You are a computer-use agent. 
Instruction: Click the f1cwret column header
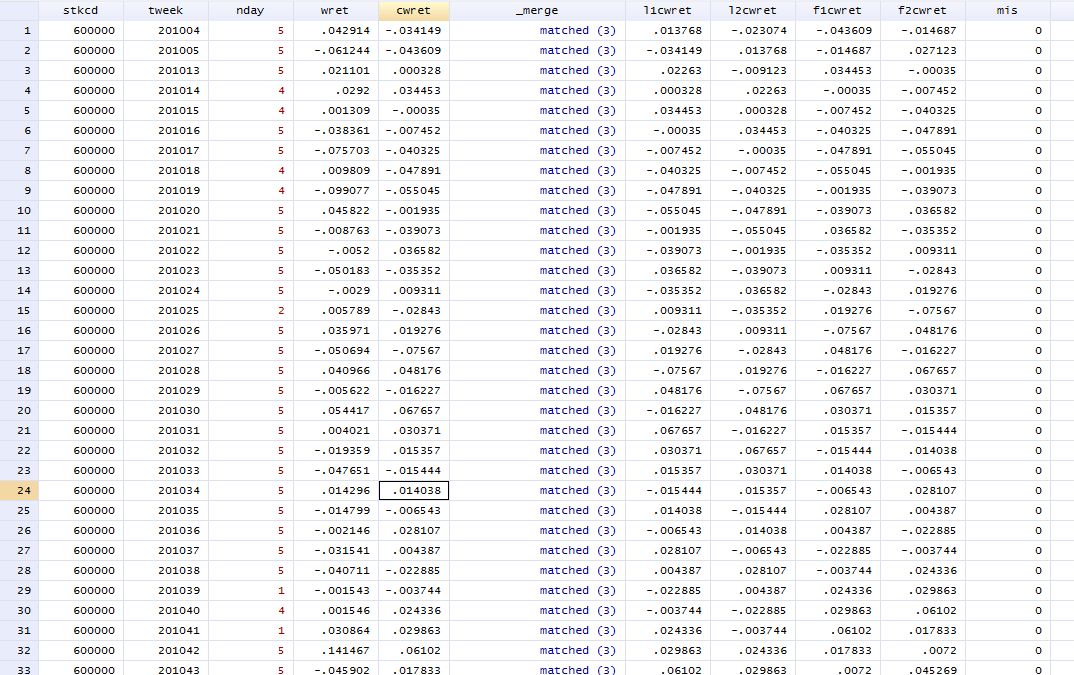pos(838,11)
